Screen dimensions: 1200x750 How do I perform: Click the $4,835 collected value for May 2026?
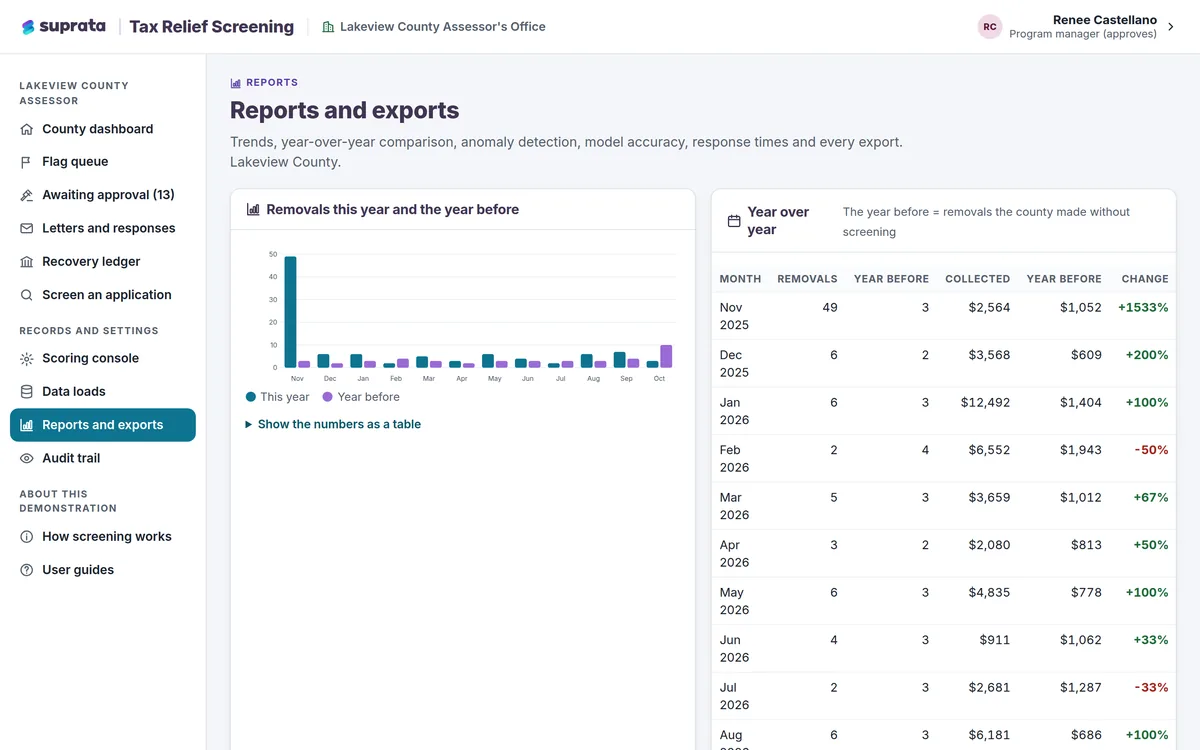click(989, 592)
